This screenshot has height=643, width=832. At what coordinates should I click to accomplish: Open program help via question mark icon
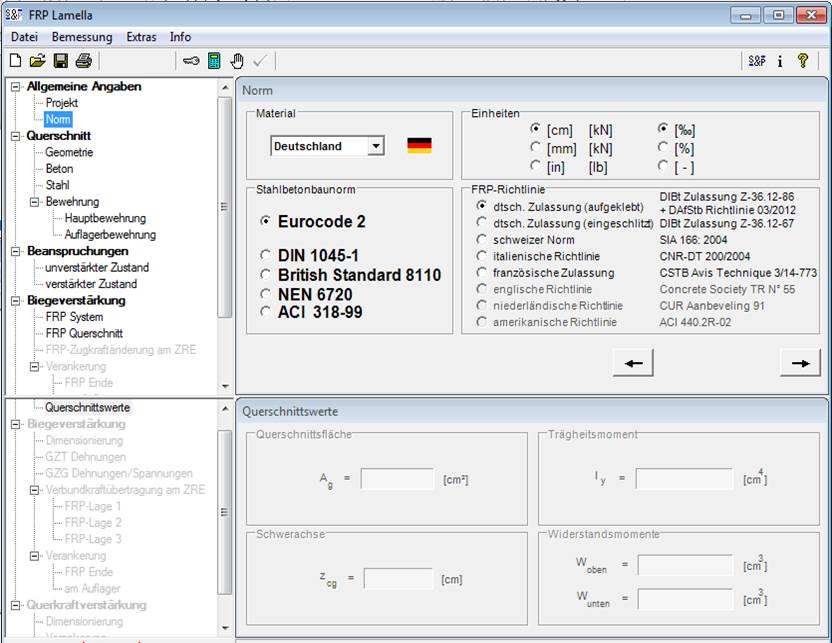pyautogui.click(x=804, y=60)
